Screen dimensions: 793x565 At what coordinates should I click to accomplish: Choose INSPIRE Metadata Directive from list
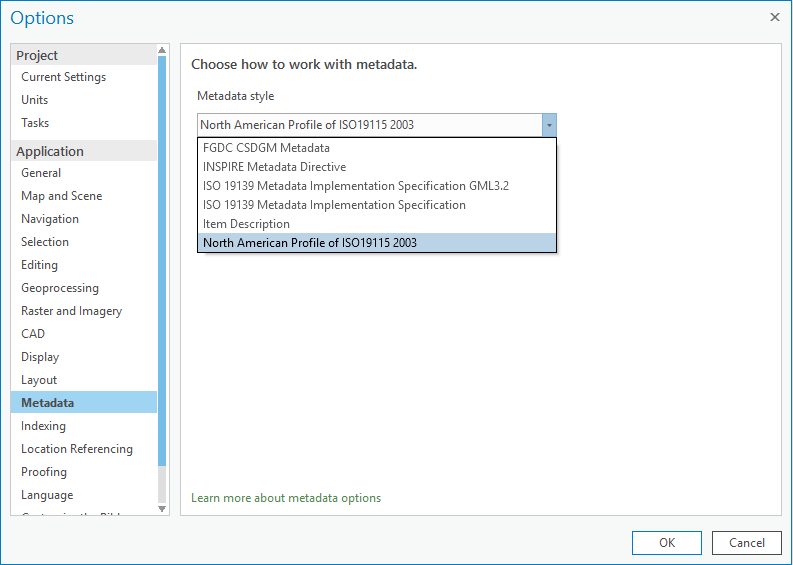point(377,167)
